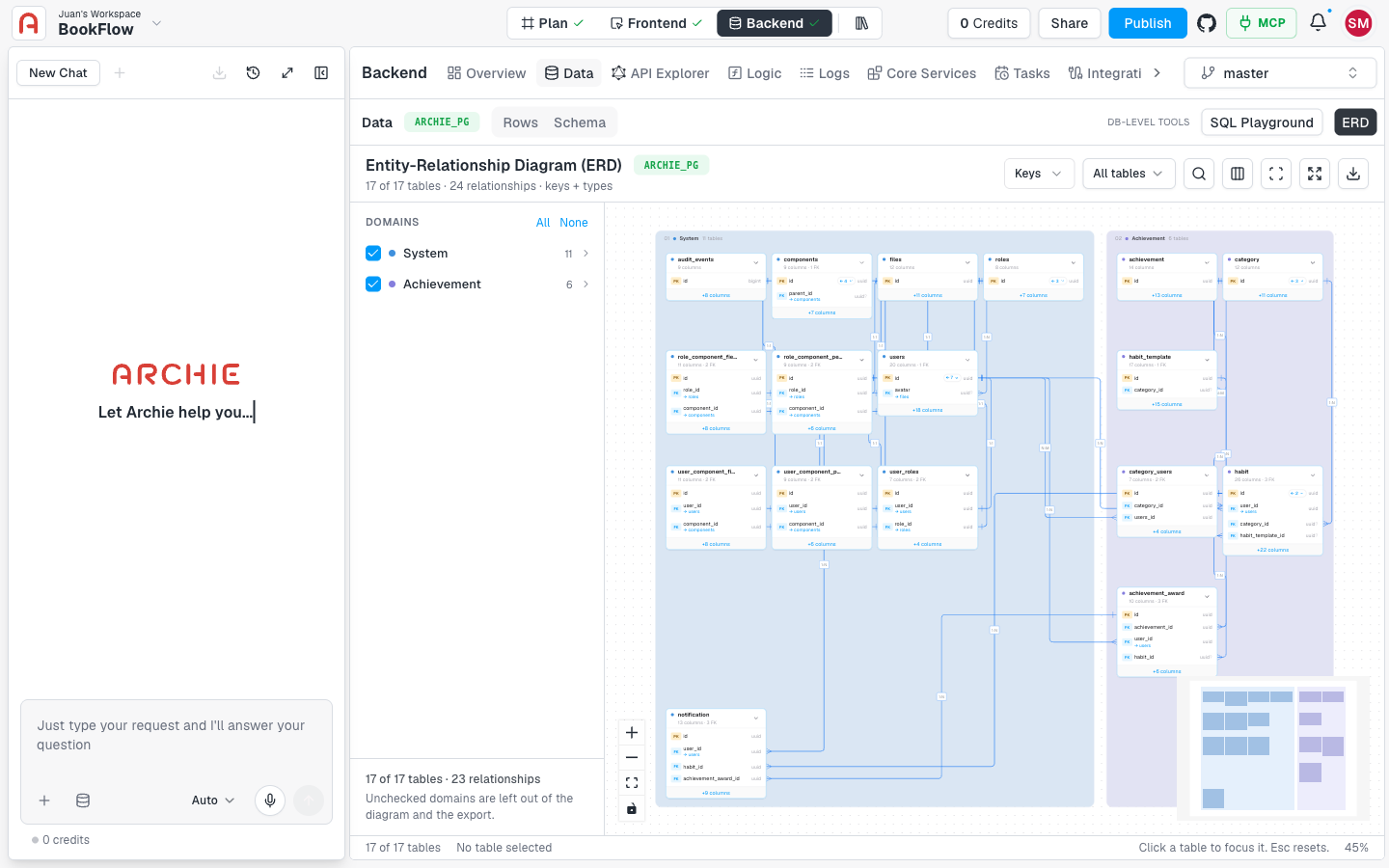Open the workspace switcher chevron
The height and width of the screenshot is (868, 1389).
click(x=157, y=23)
